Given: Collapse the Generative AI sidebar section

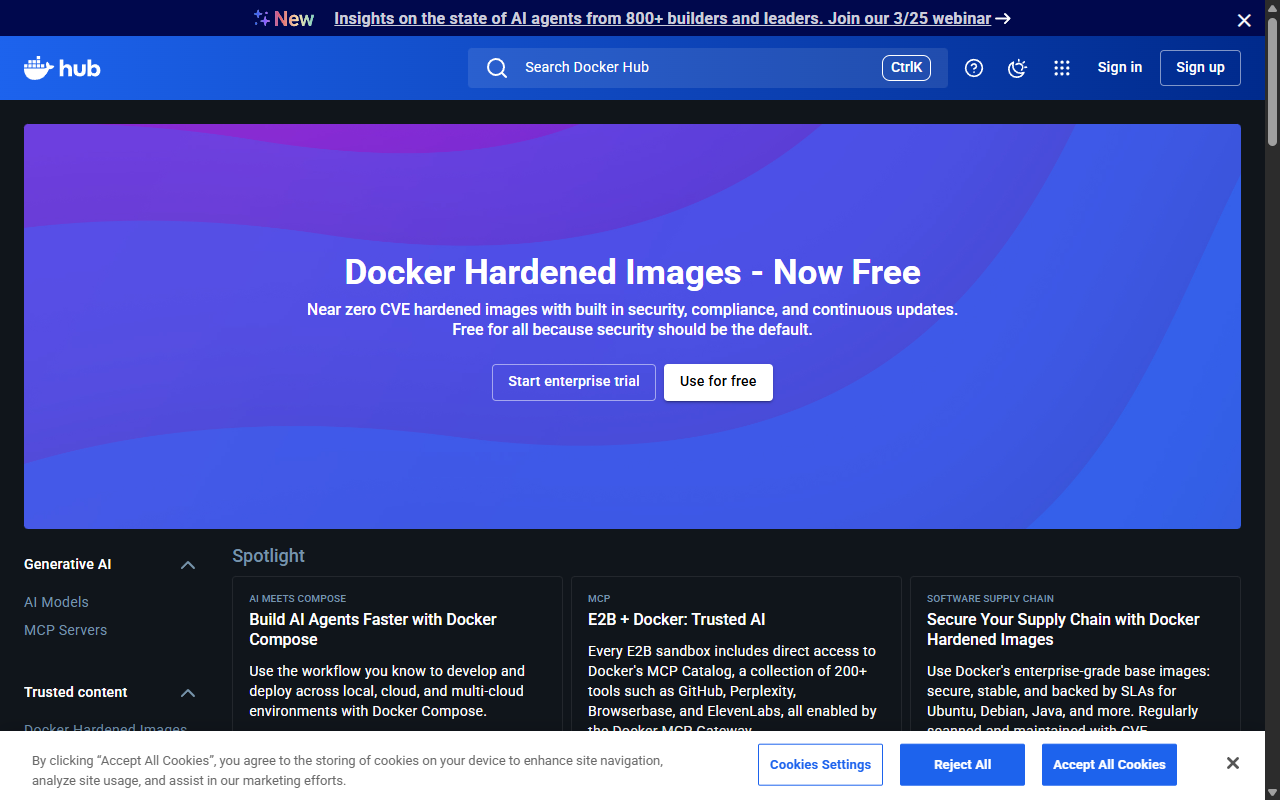Looking at the screenshot, I should click(187, 564).
